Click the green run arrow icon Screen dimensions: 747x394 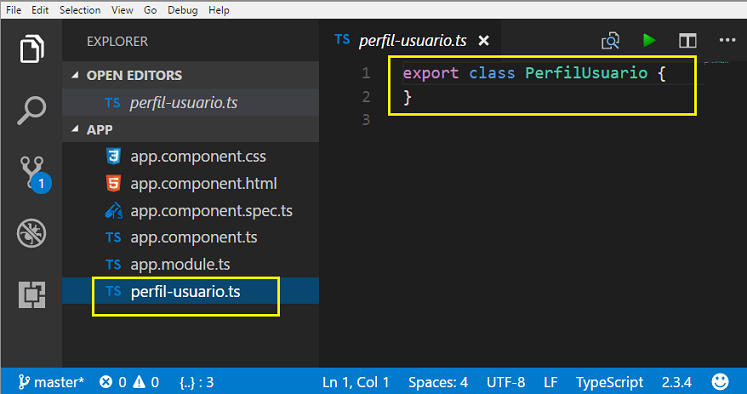(x=649, y=40)
